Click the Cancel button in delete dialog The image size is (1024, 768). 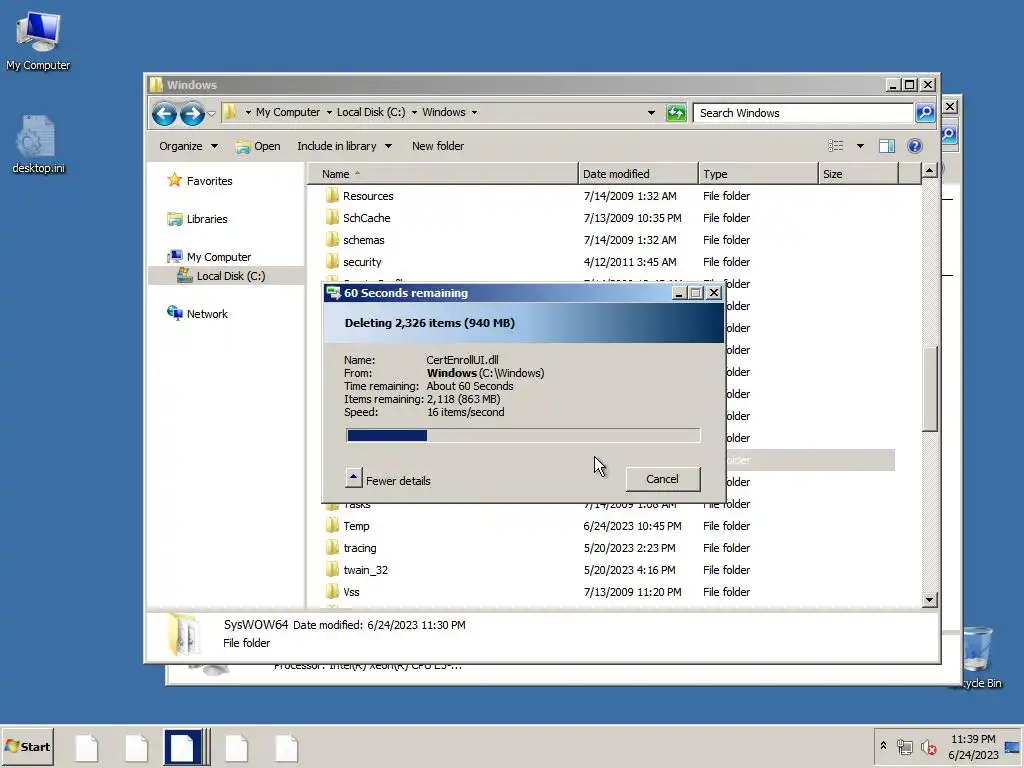pos(662,479)
